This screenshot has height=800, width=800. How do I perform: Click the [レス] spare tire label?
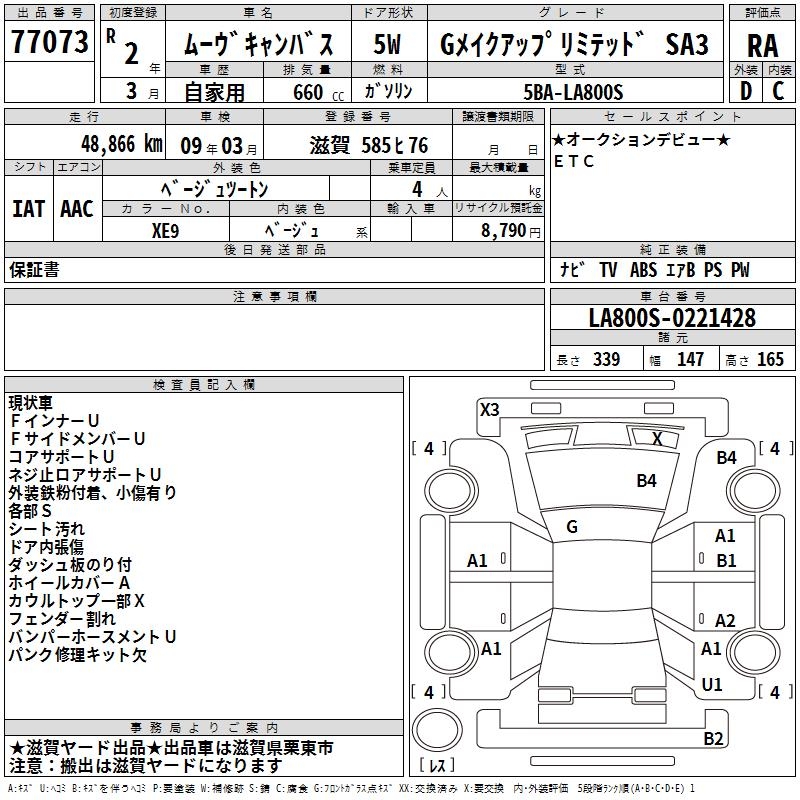click(x=437, y=766)
